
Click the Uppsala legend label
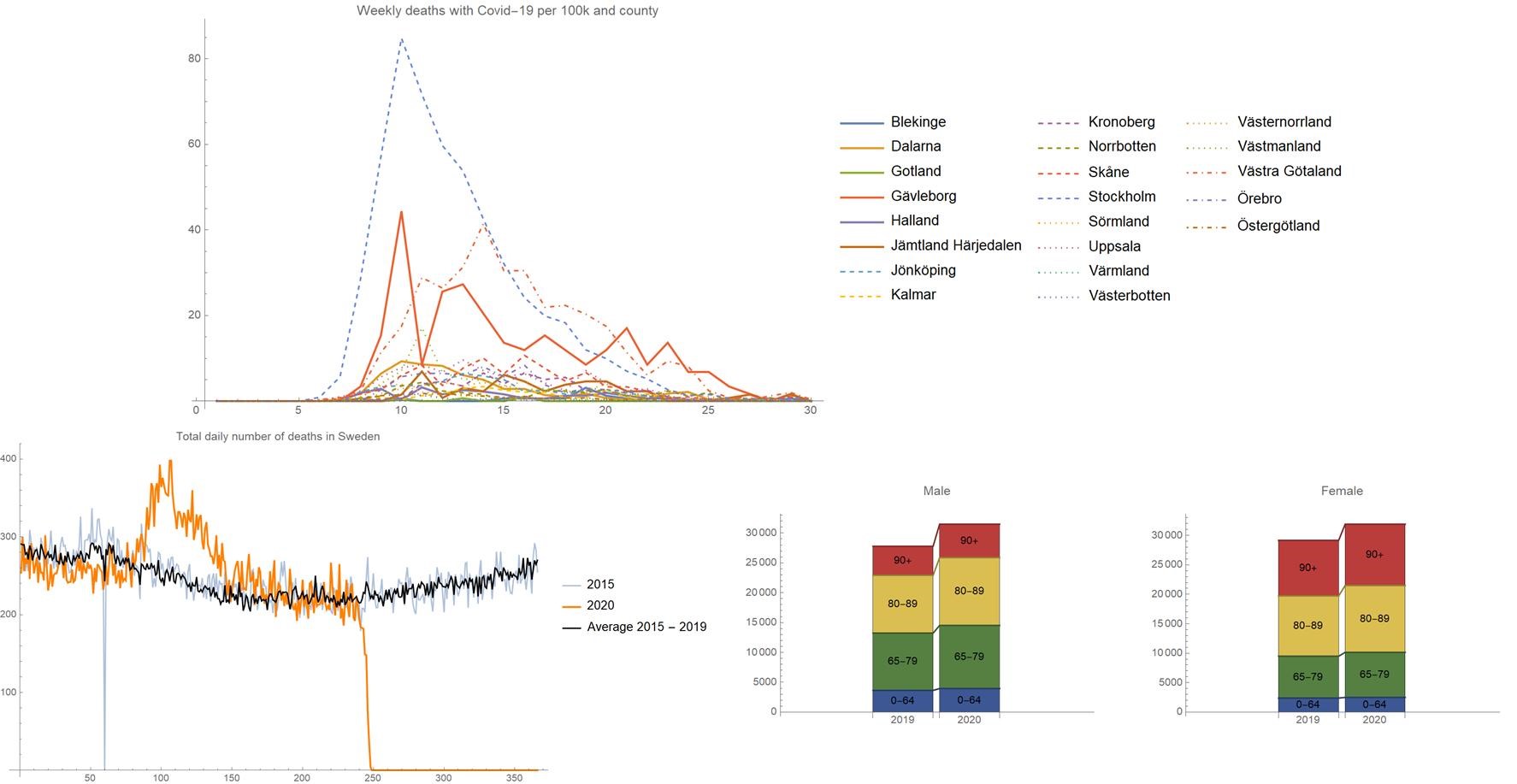tap(1114, 246)
